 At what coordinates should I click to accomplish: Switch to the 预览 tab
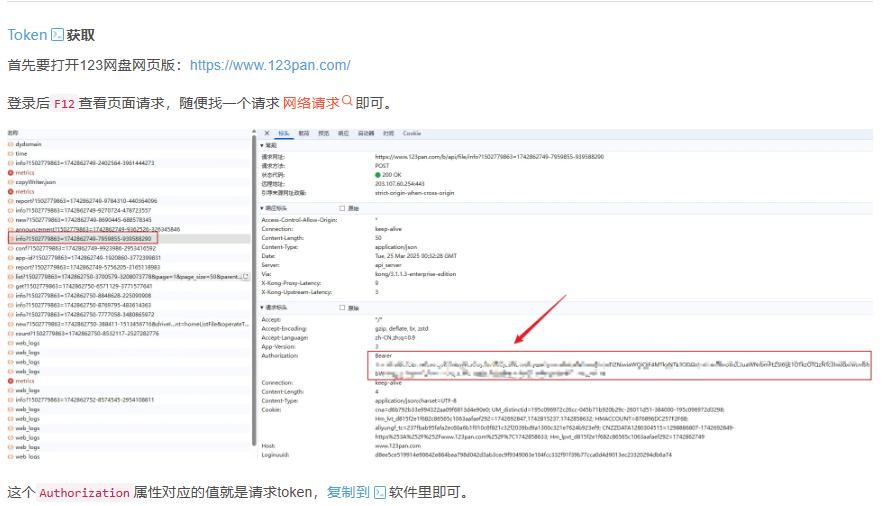324,133
